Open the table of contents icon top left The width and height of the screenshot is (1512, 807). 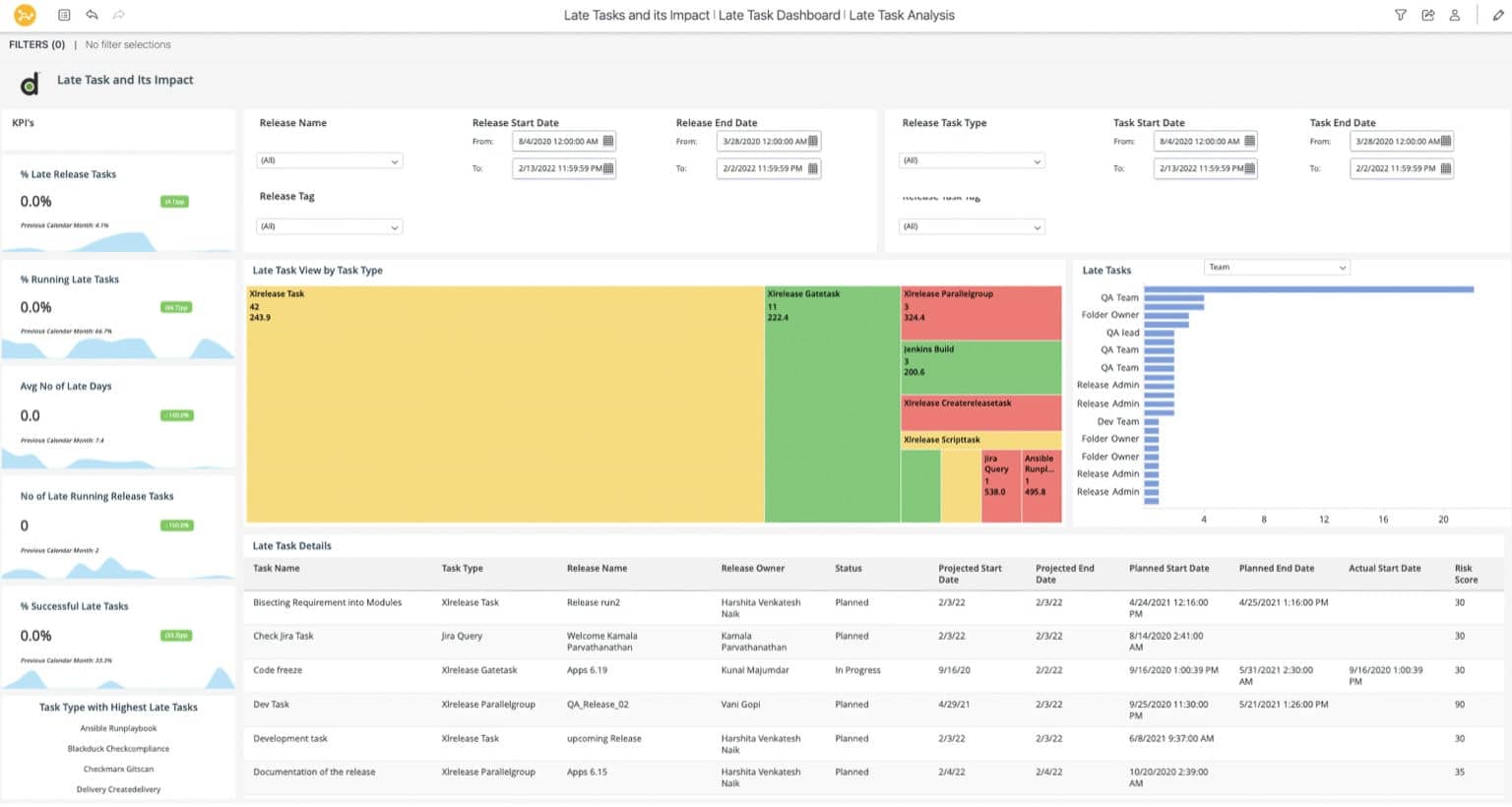click(x=62, y=14)
